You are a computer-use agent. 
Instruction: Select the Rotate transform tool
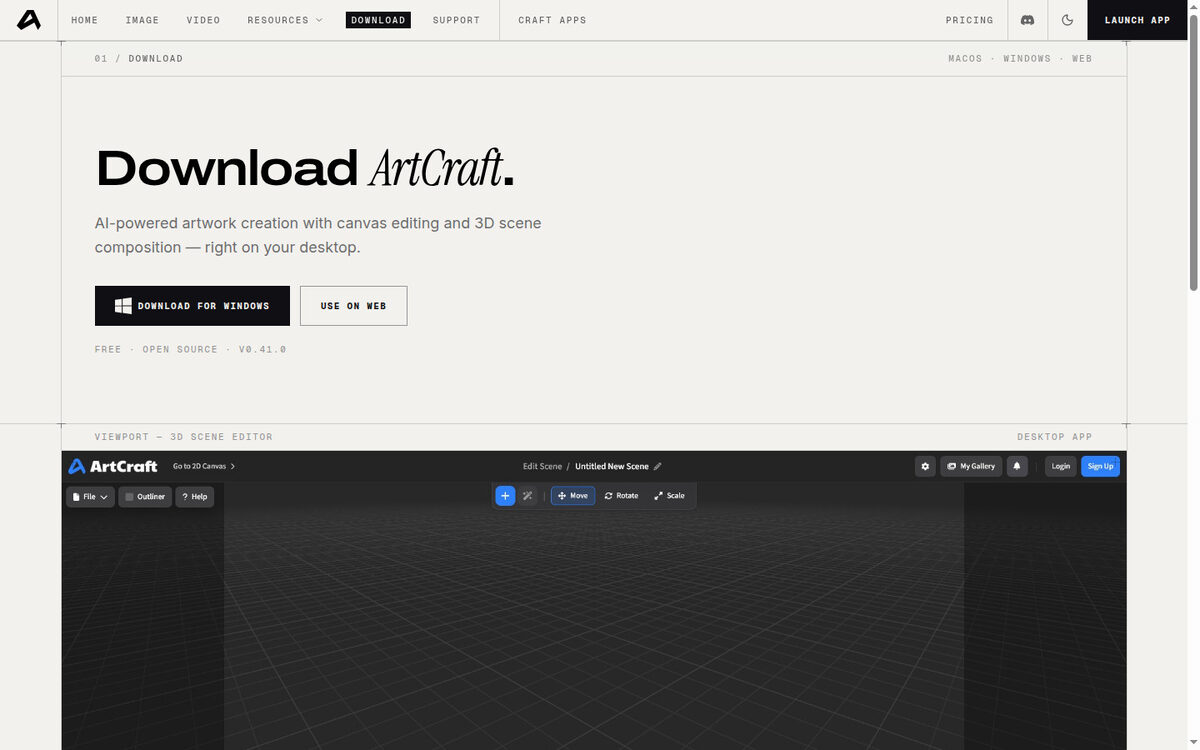click(x=621, y=495)
